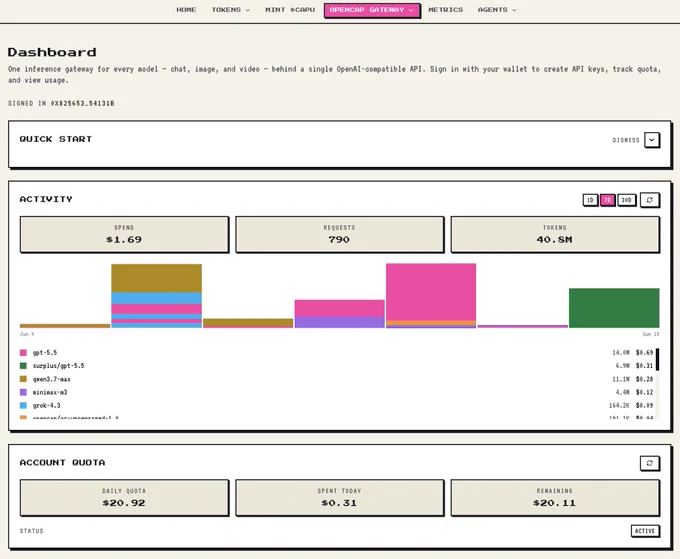The width and height of the screenshot is (680, 559).
Task: Go to the Home page
Action: pyautogui.click(x=186, y=10)
